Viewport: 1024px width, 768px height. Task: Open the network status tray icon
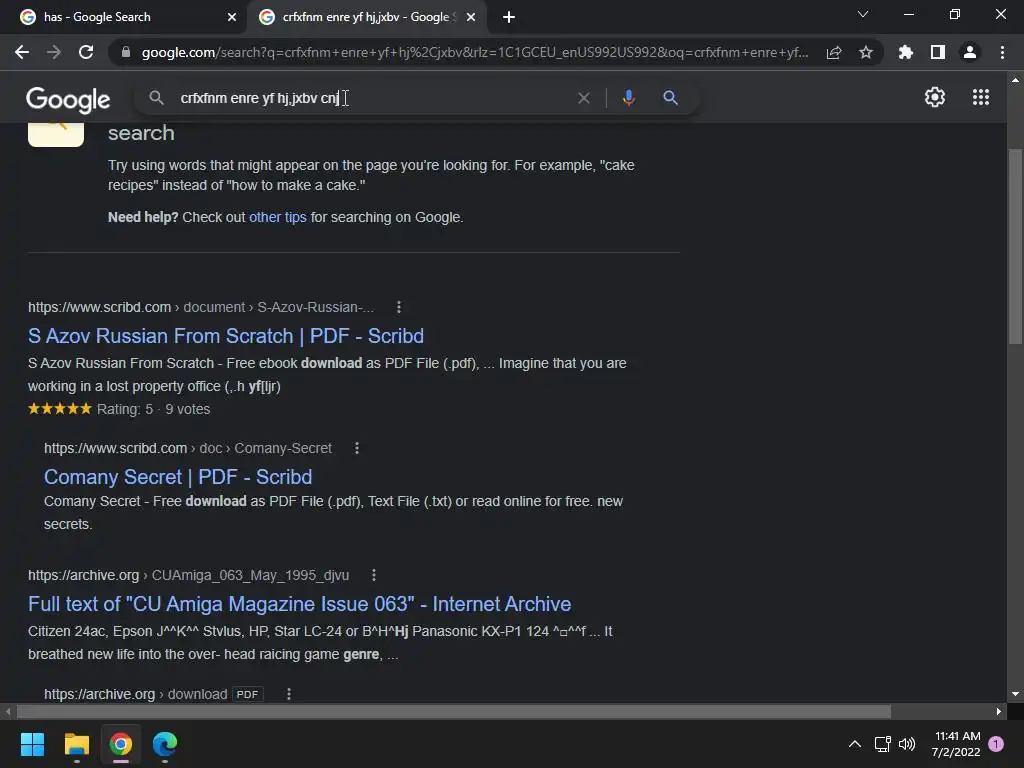click(x=883, y=744)
